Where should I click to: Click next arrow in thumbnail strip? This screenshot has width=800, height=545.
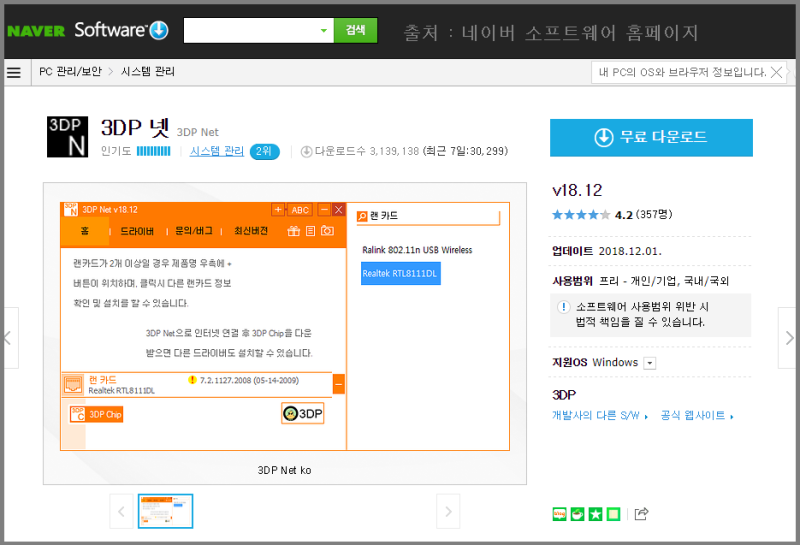(448, 511)
